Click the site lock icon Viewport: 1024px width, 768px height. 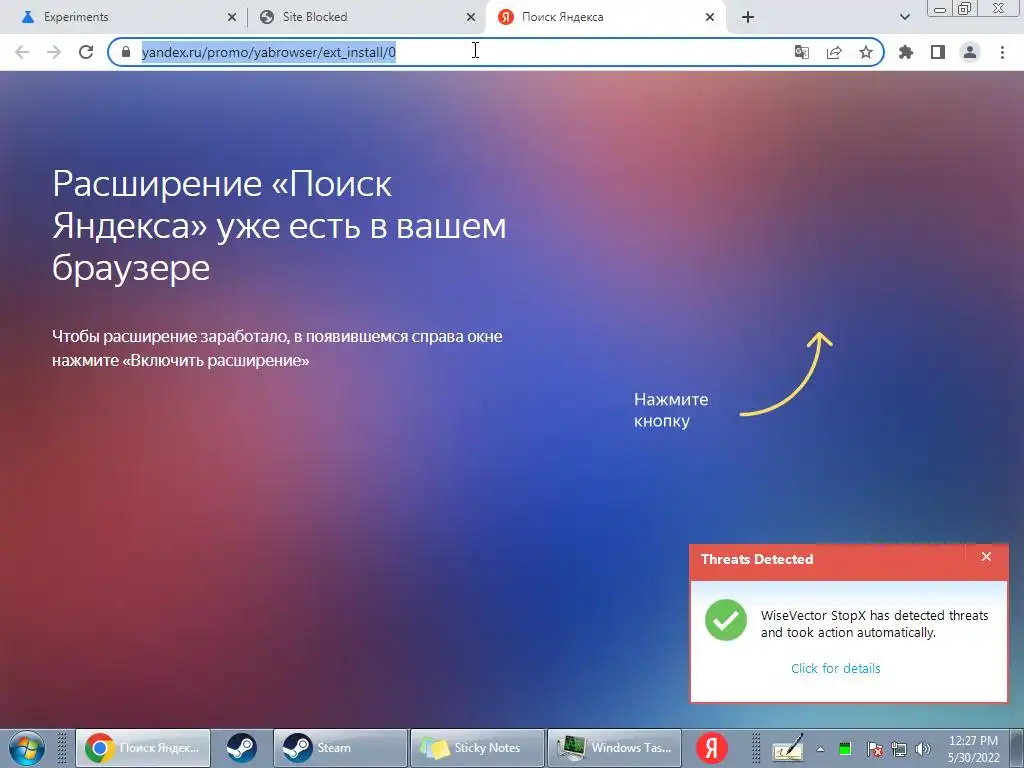[126, 52]
